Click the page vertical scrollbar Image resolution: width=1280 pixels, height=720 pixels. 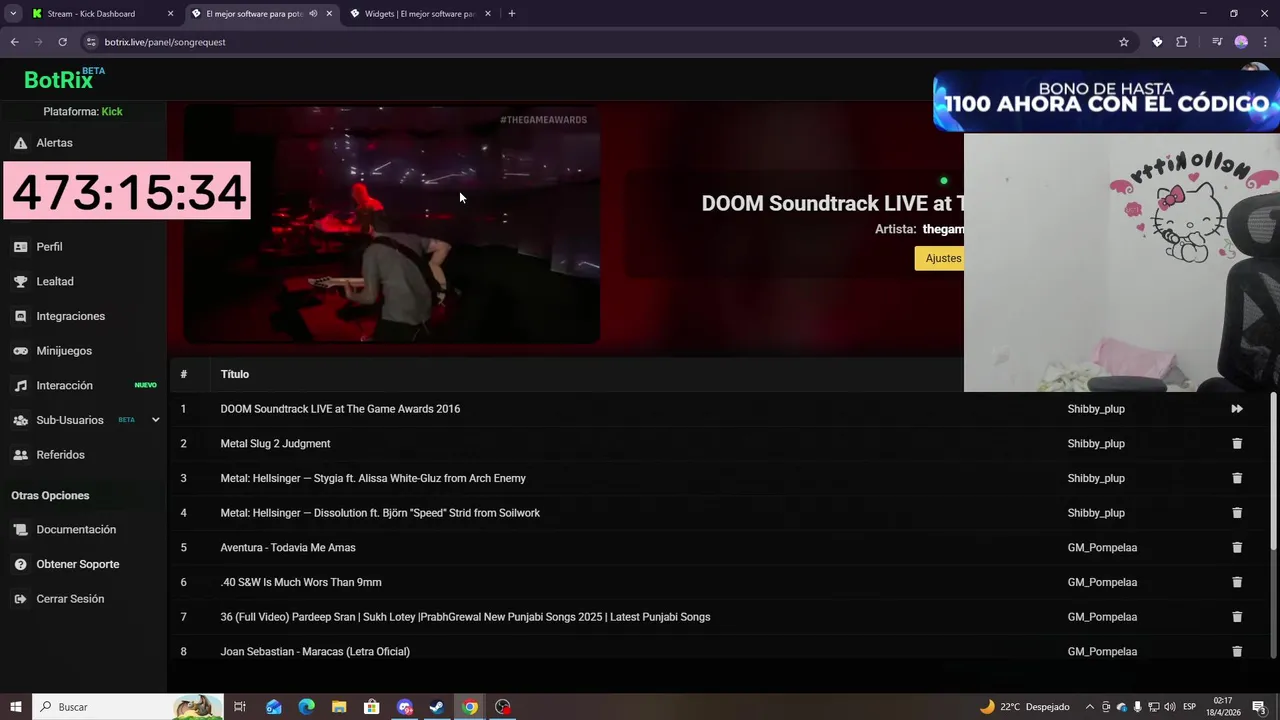[1274, 470]
